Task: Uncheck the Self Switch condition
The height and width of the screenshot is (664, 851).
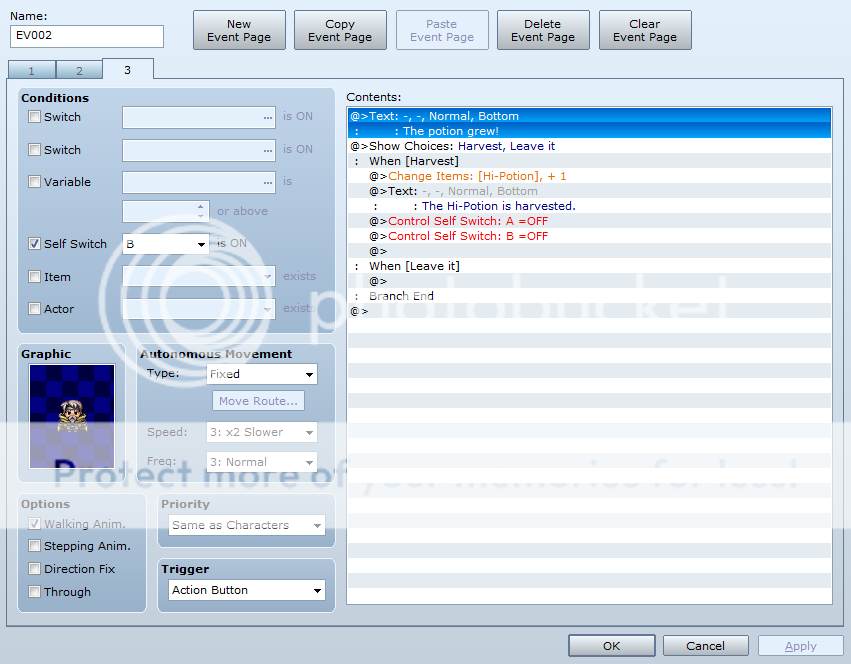Action: 35,244
